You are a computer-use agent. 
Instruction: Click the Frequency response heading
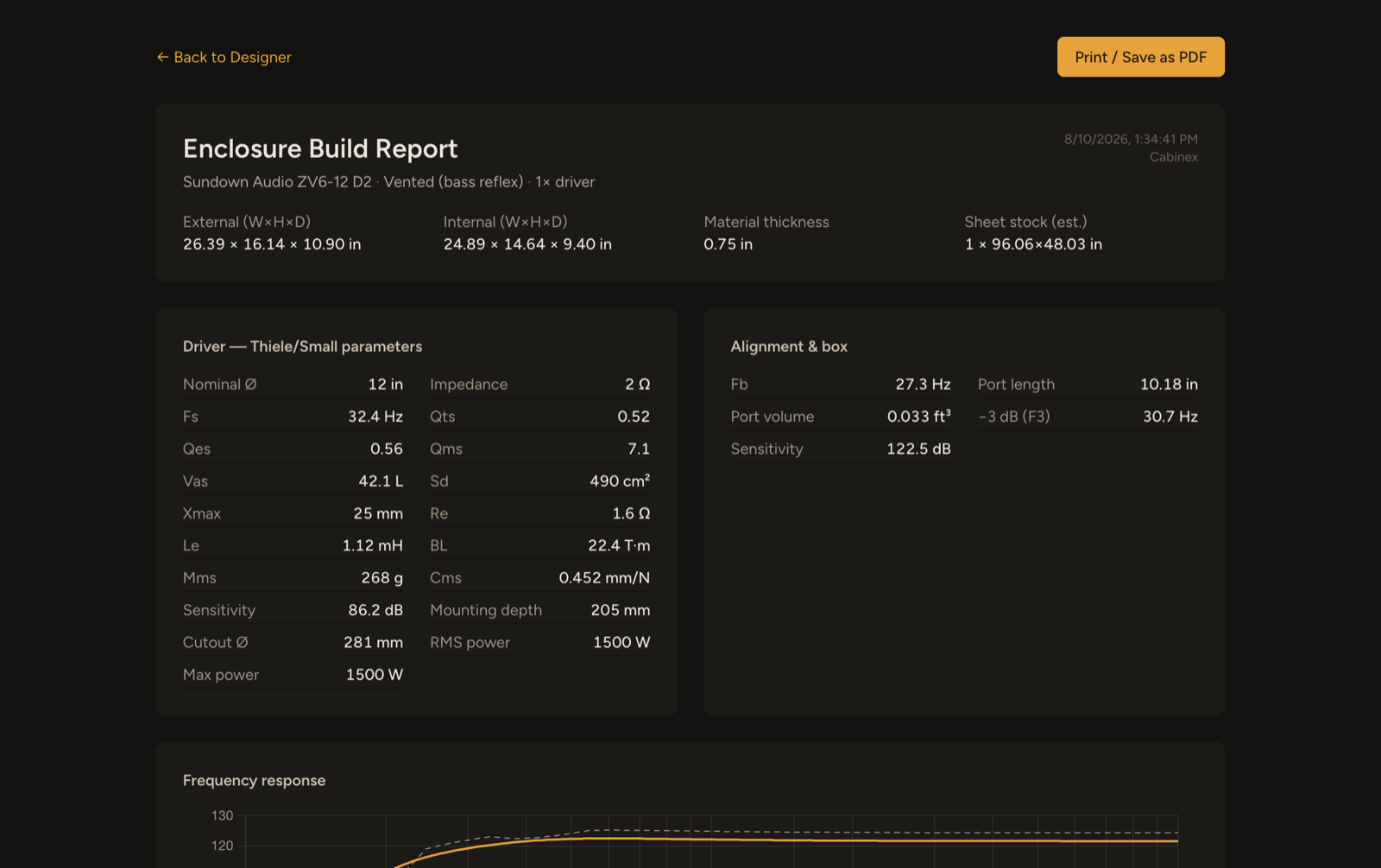[x=254, y=780]
